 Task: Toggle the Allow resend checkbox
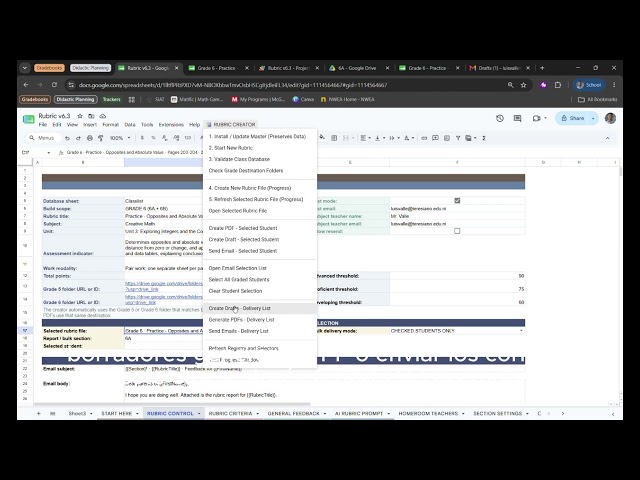457,231
